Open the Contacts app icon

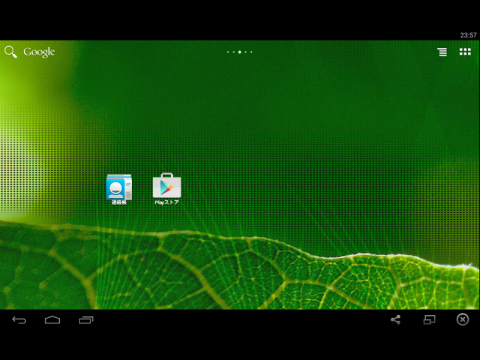(x=119, y=189)
